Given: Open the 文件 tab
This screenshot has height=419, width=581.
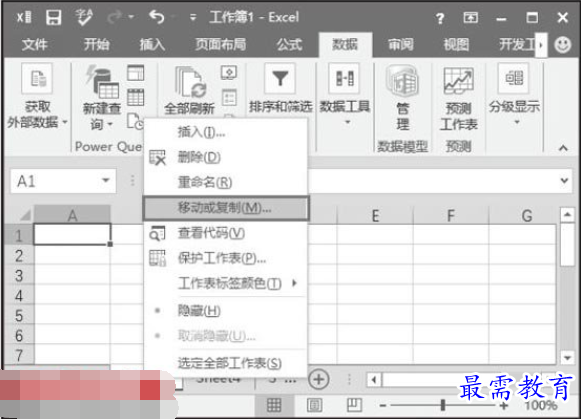Looking at the screenshot, I should pos(34,45).
